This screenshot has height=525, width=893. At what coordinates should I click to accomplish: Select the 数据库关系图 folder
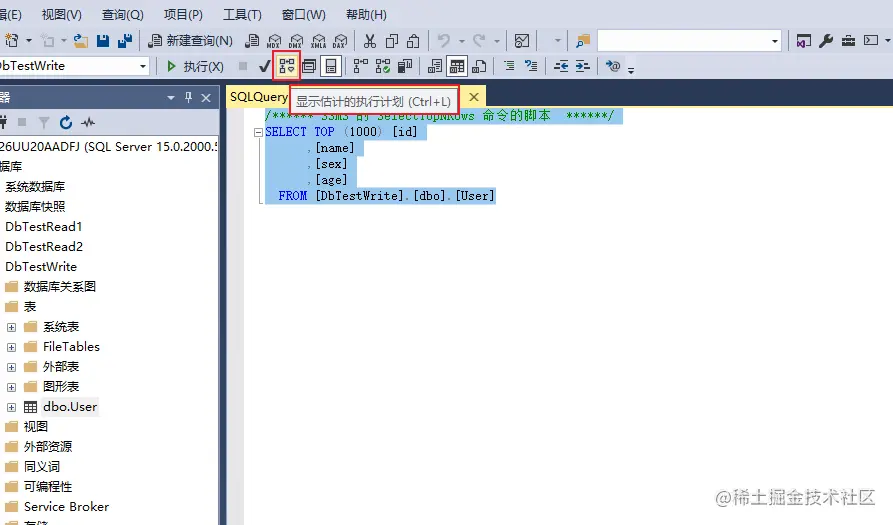[x=60, y=286]
